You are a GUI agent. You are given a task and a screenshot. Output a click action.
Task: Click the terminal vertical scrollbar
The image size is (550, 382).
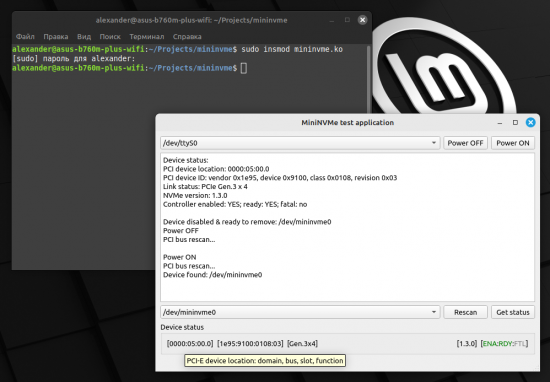click(368, 79)
